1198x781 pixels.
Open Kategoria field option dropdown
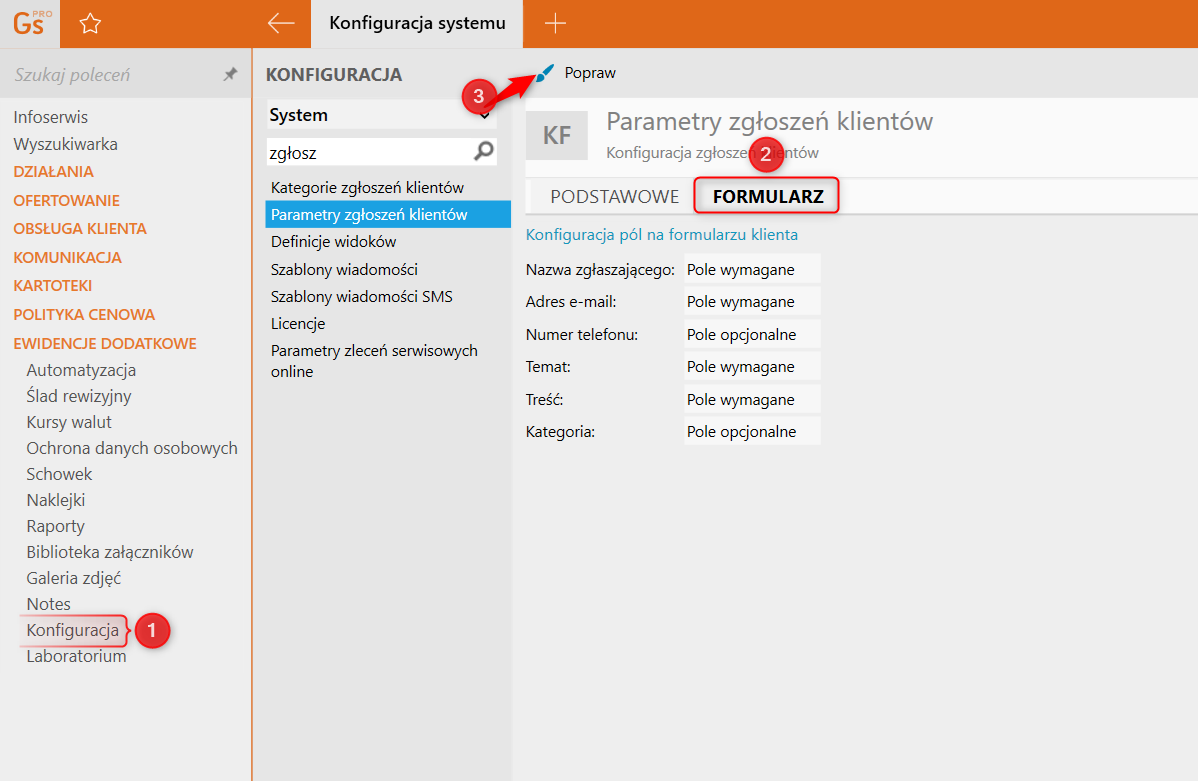coord(752,432)
